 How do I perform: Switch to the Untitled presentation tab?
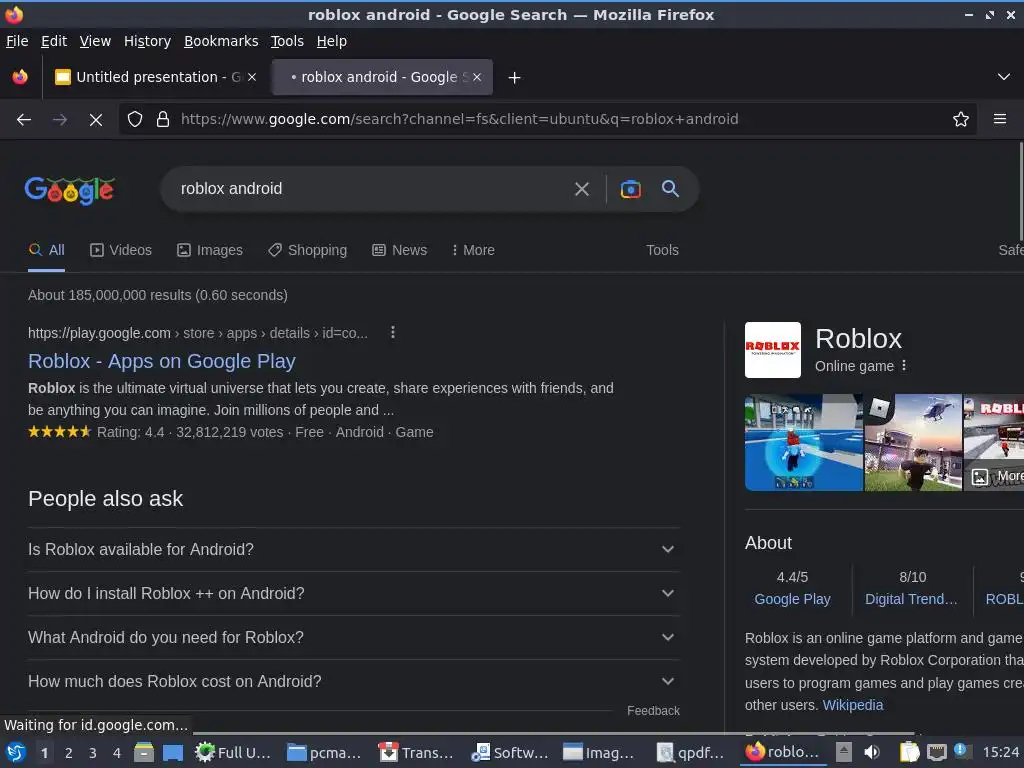(x=155, y=77)
